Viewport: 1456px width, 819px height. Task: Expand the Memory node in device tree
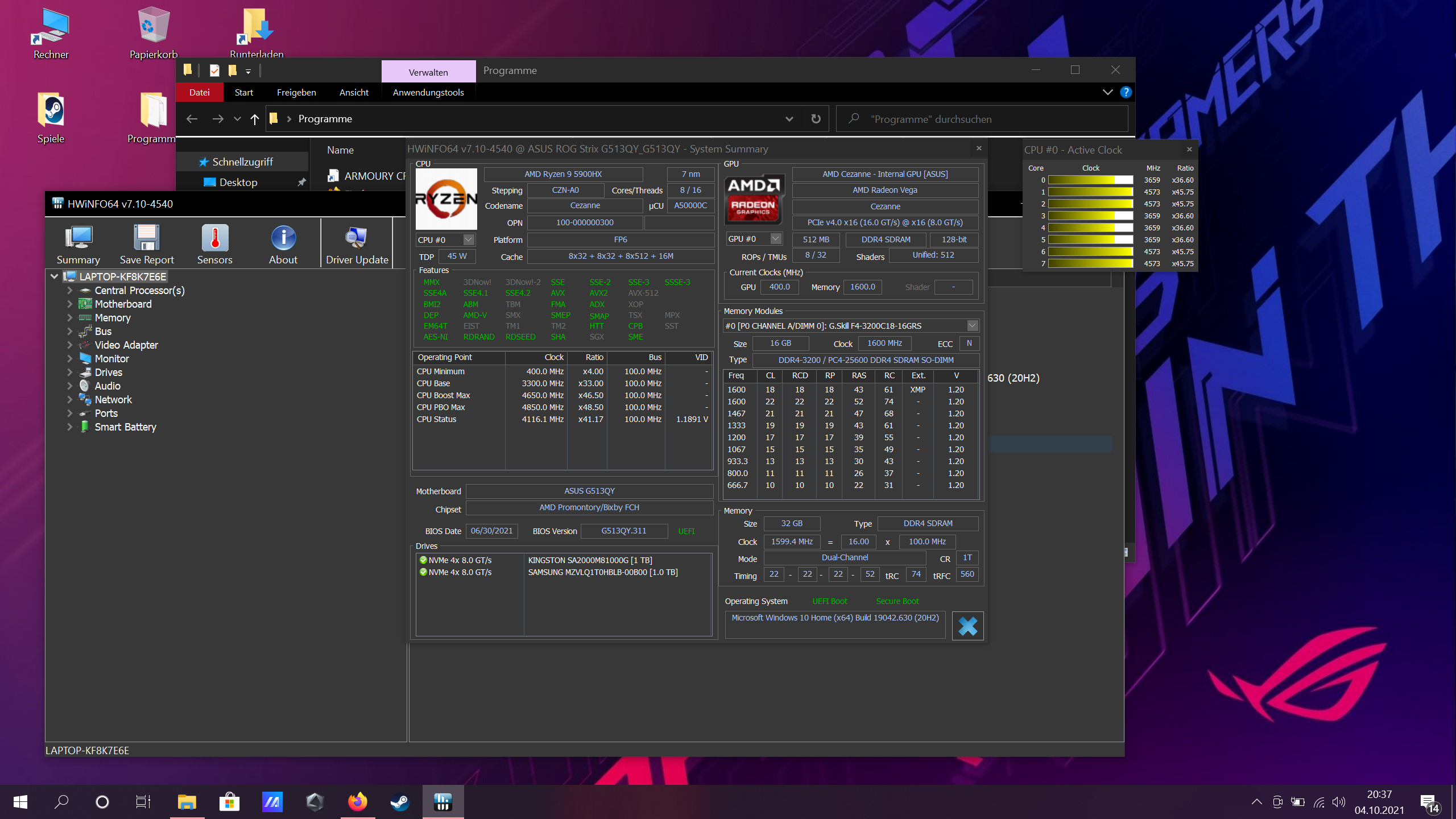(x=69, y=317)
